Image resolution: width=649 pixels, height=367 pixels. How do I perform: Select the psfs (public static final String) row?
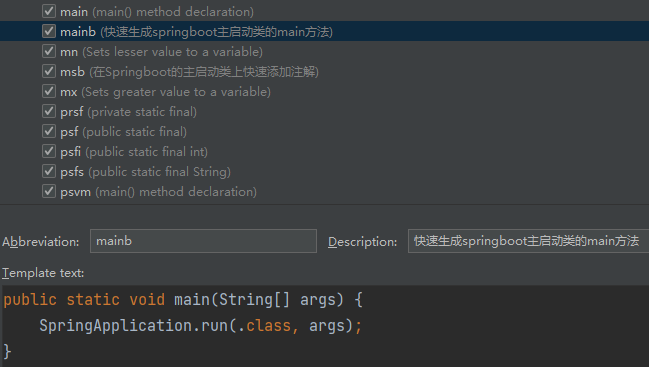click(x=324, y=171)
